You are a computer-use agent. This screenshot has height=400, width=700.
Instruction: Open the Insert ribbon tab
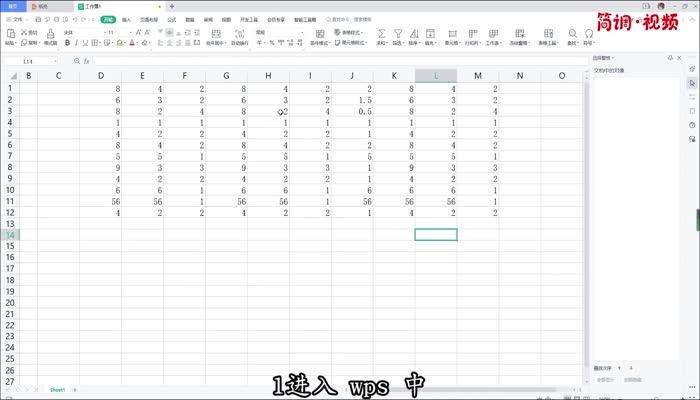point(126,20)
